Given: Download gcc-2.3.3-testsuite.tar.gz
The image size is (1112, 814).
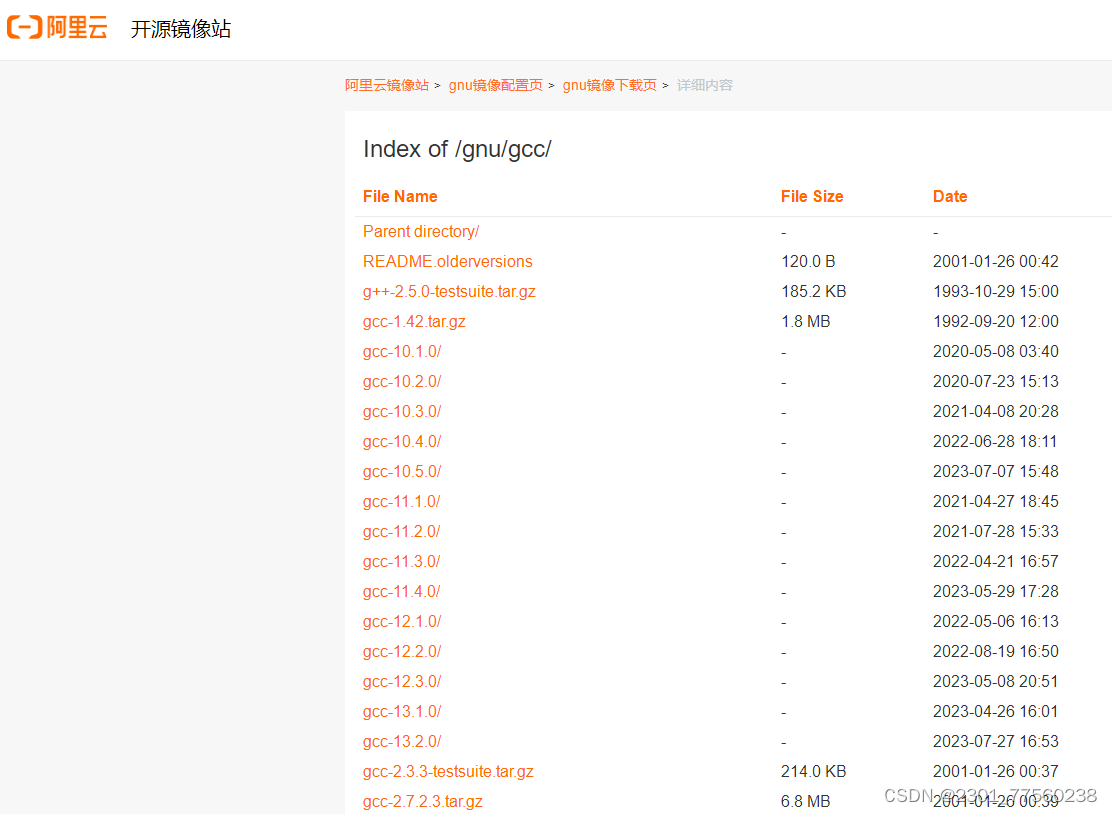Looking at the screenshot, I should (x=448, y=771).
